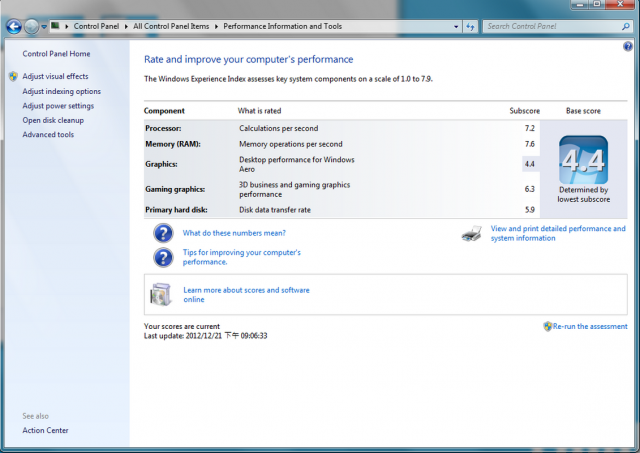
Task: Click the Memory subscore 7.6
Action: tap(529, 144)
